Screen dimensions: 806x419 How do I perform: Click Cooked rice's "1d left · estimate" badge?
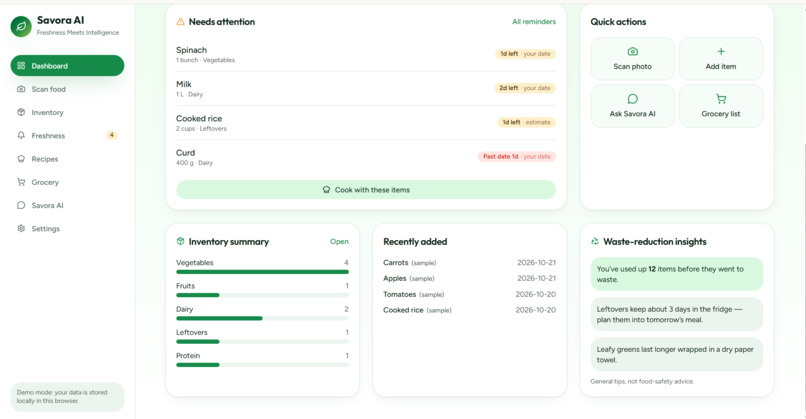coord(526,122)
